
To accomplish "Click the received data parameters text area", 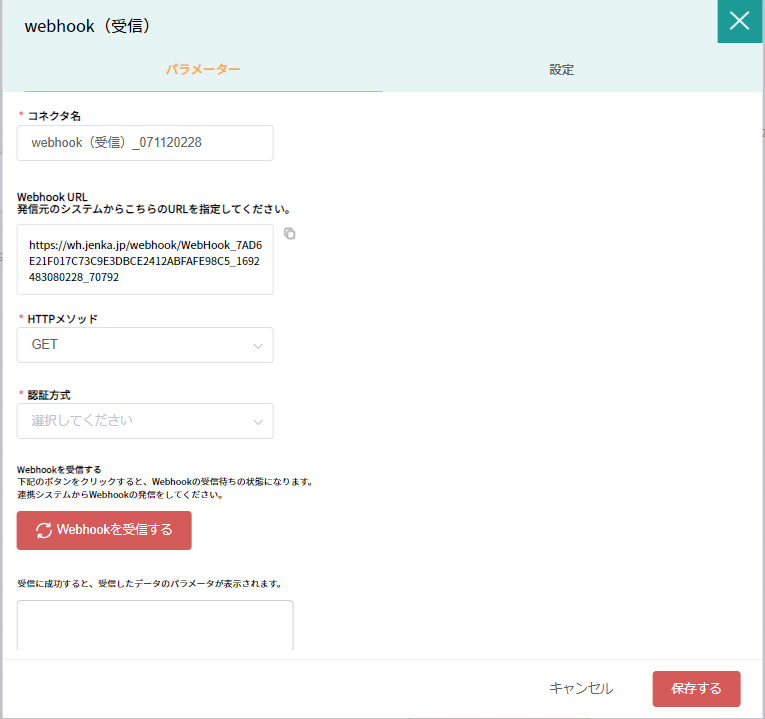I will coord(155,625).
